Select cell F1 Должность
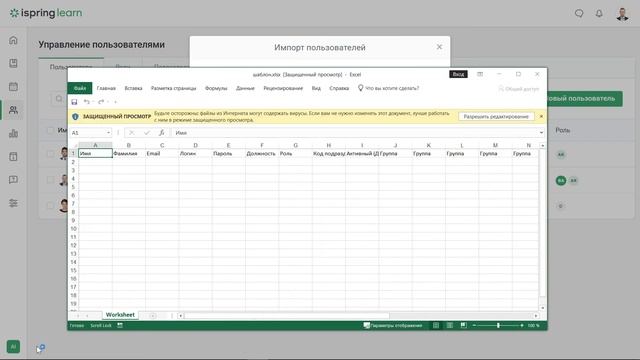 click(262, 153)
